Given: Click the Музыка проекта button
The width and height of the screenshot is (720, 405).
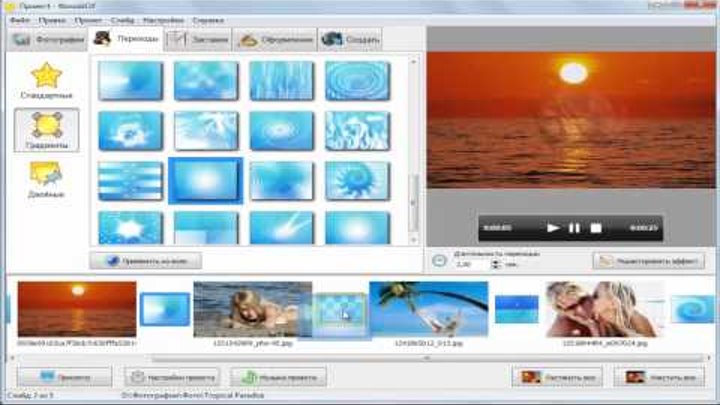Looking at the screenshot, I should (279, 377).
